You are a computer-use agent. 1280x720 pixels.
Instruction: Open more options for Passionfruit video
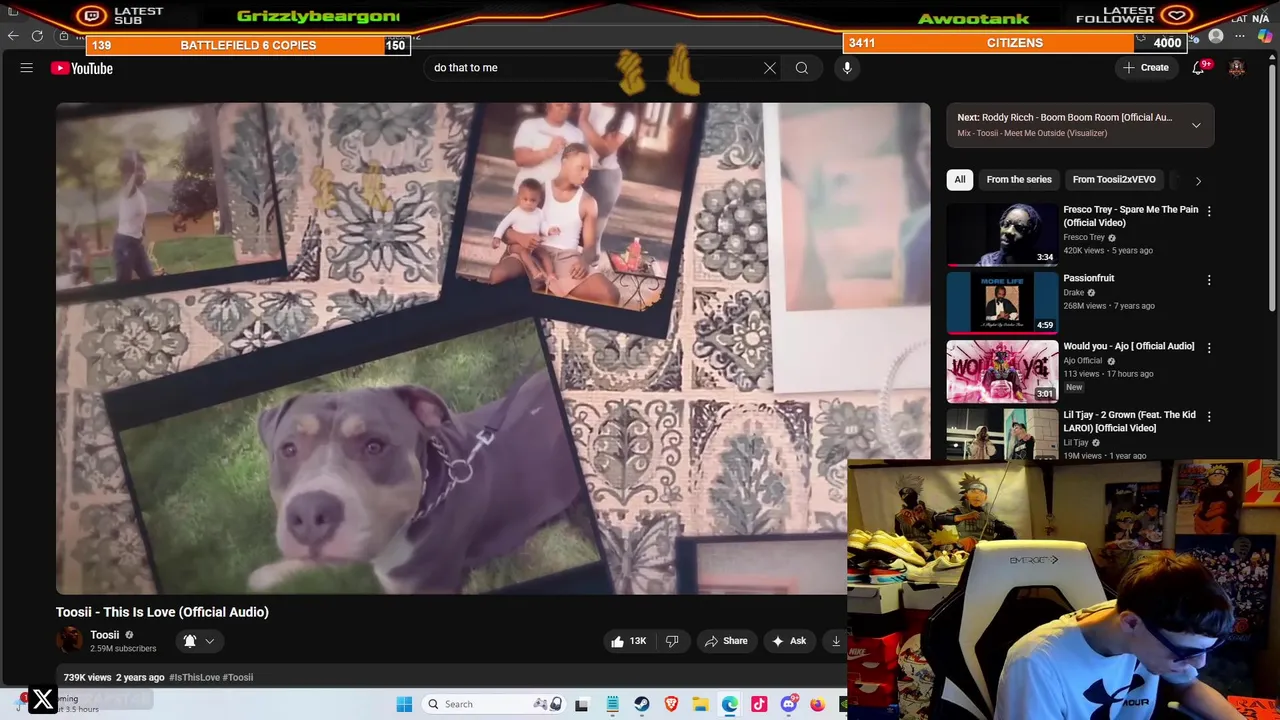[x=1209, y=280]
